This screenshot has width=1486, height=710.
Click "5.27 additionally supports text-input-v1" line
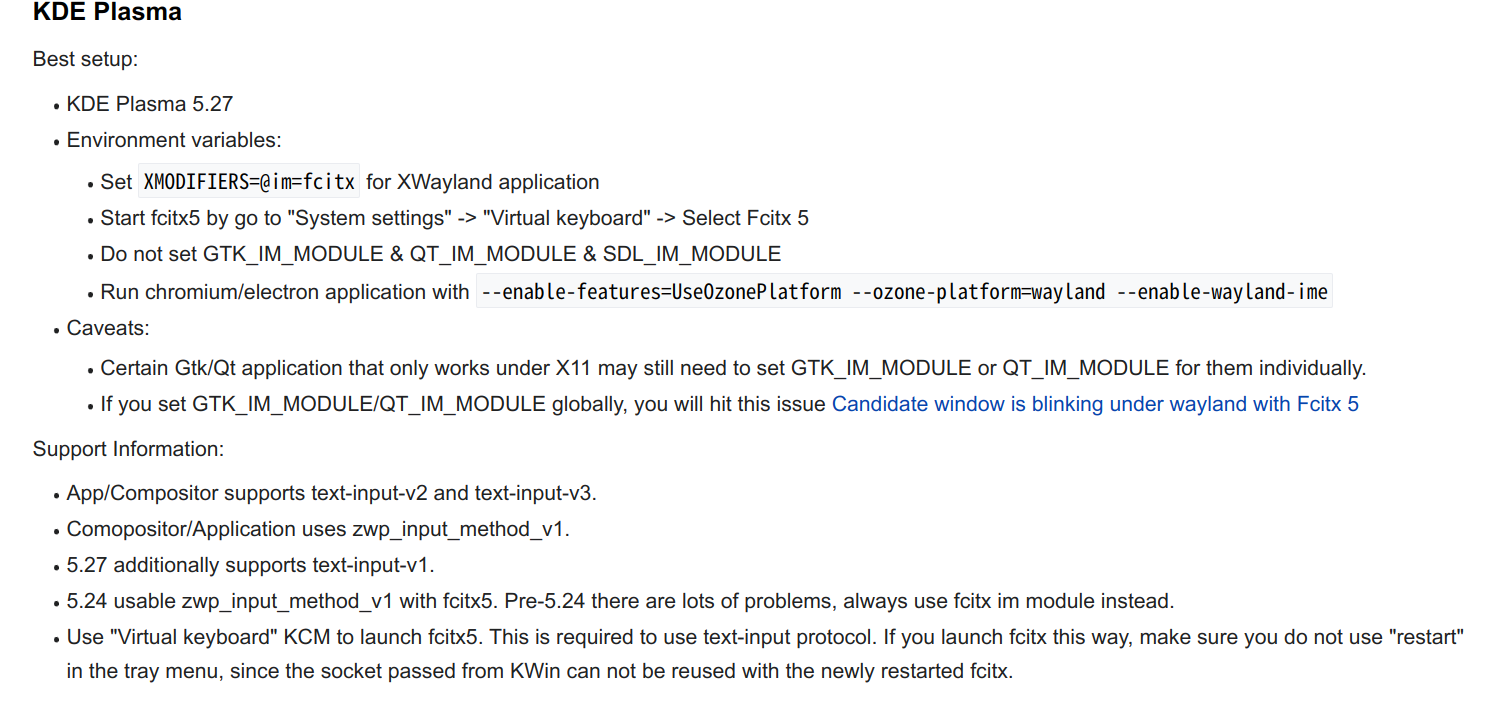[250, 565]
